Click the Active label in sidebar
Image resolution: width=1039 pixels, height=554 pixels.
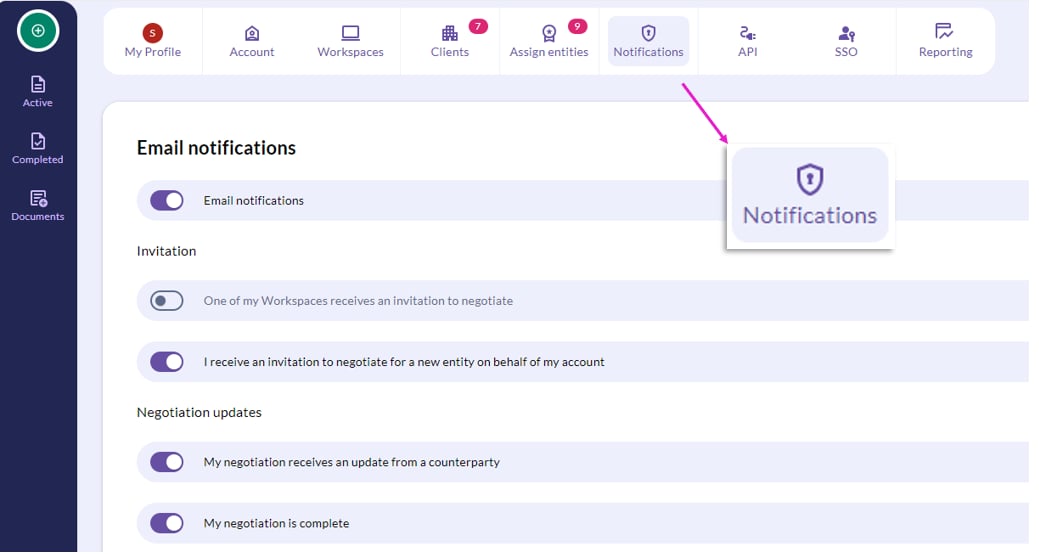click(38, 103)
